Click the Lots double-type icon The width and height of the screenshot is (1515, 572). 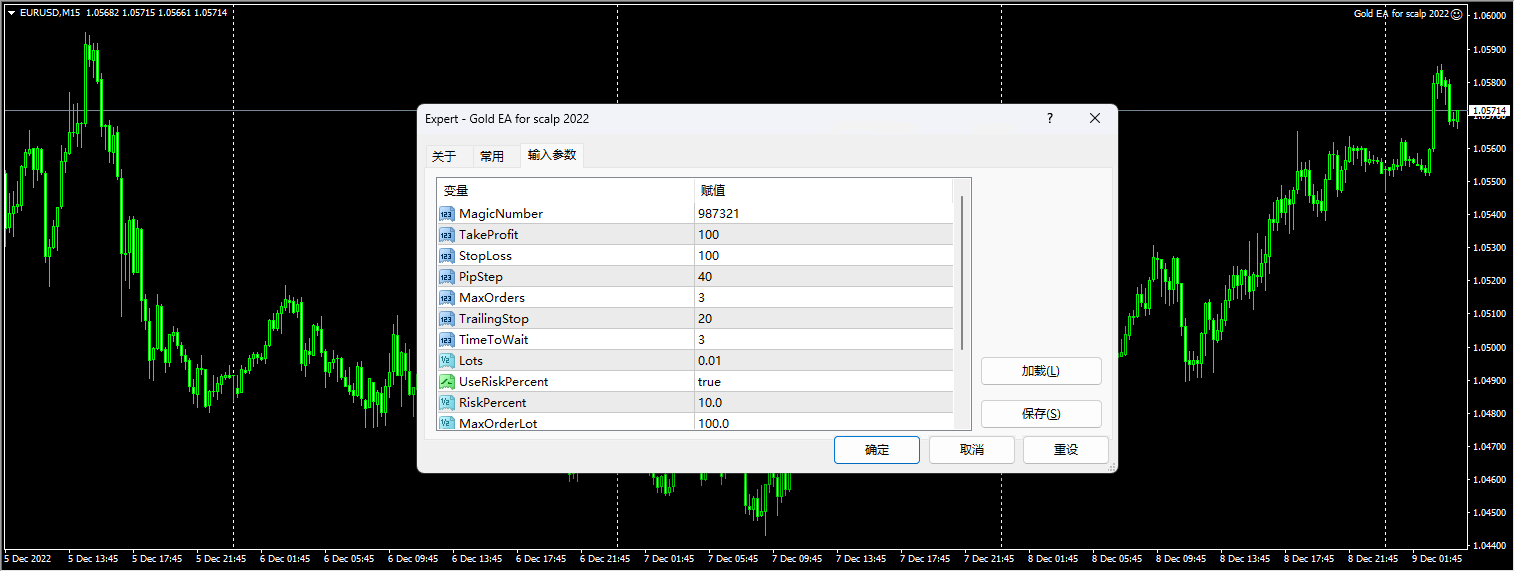pos(446,360)
